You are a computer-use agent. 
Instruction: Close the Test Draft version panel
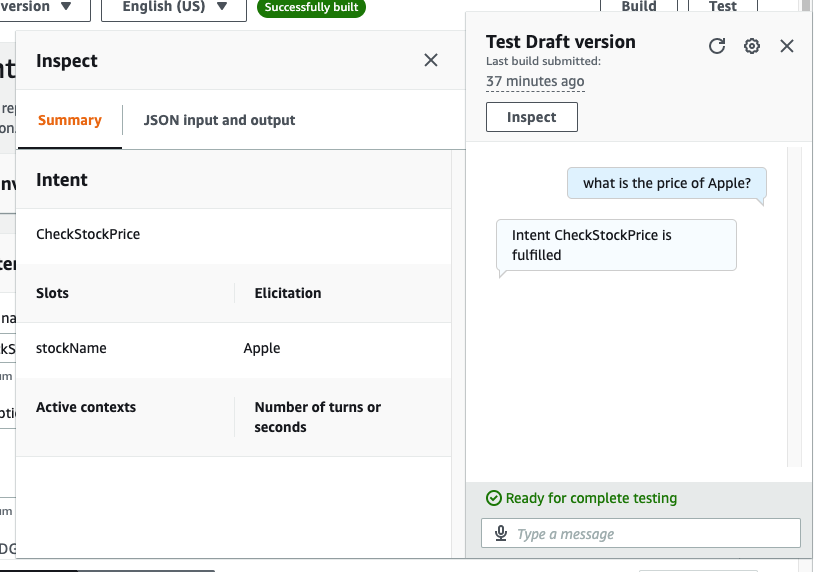787,46
